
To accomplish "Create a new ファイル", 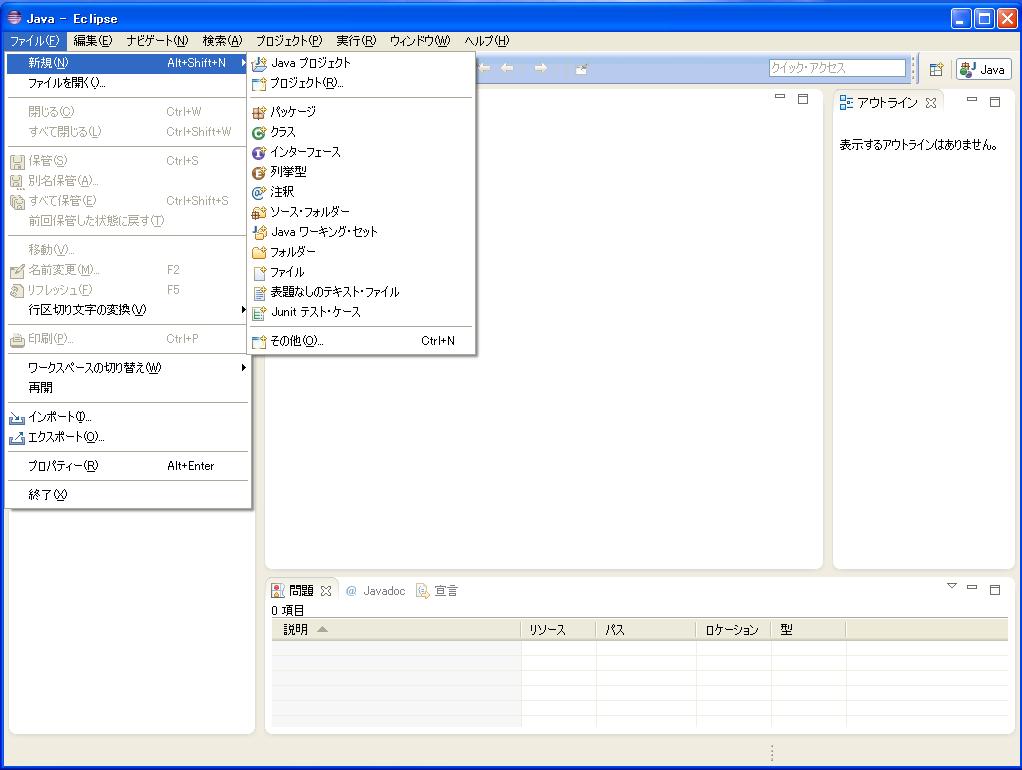I will pyautogui.click(x=361, y=272).
